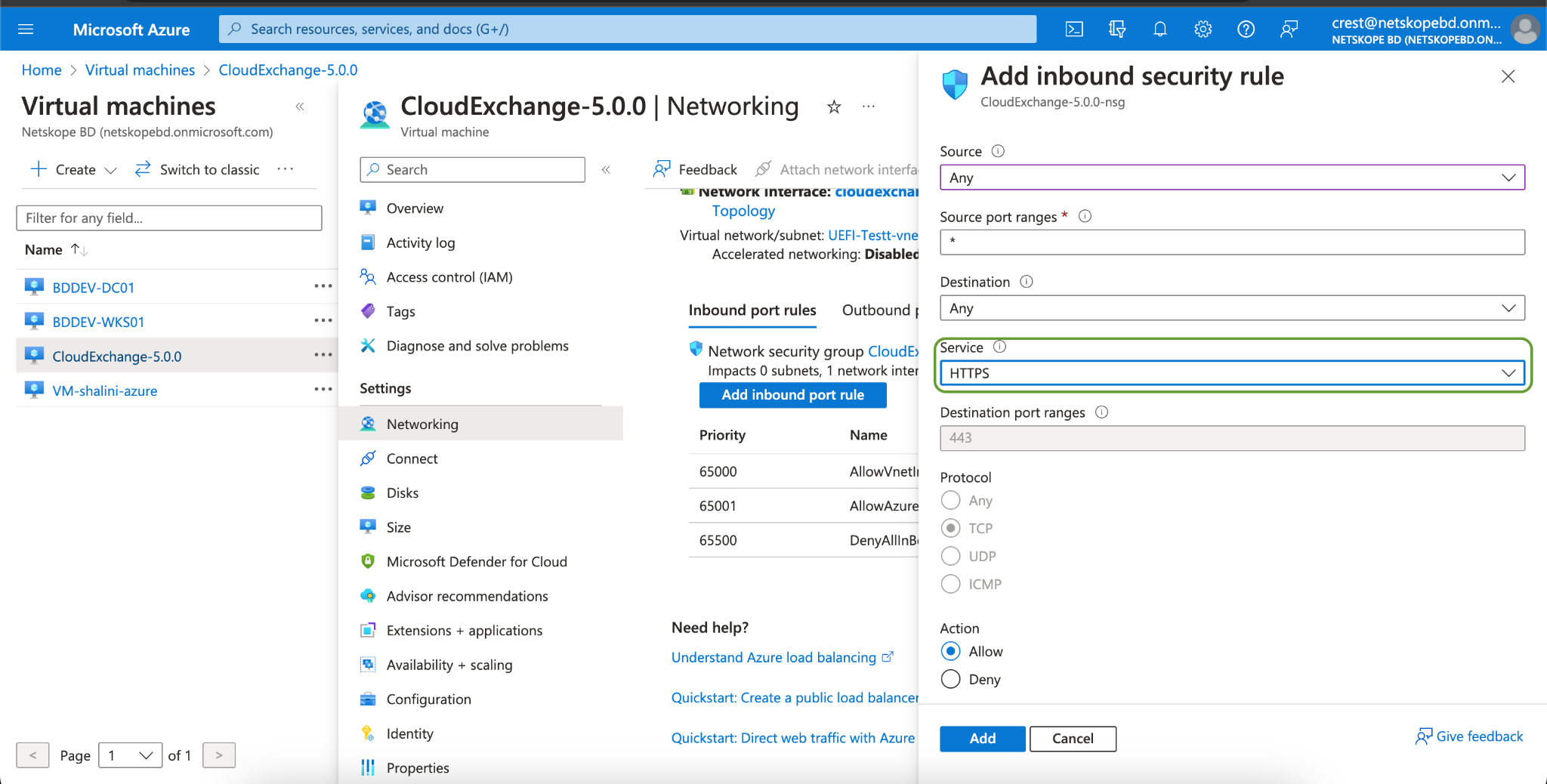
Task: Expand the Service dropdown showing HTTPS
Action: click(1232, 373)
